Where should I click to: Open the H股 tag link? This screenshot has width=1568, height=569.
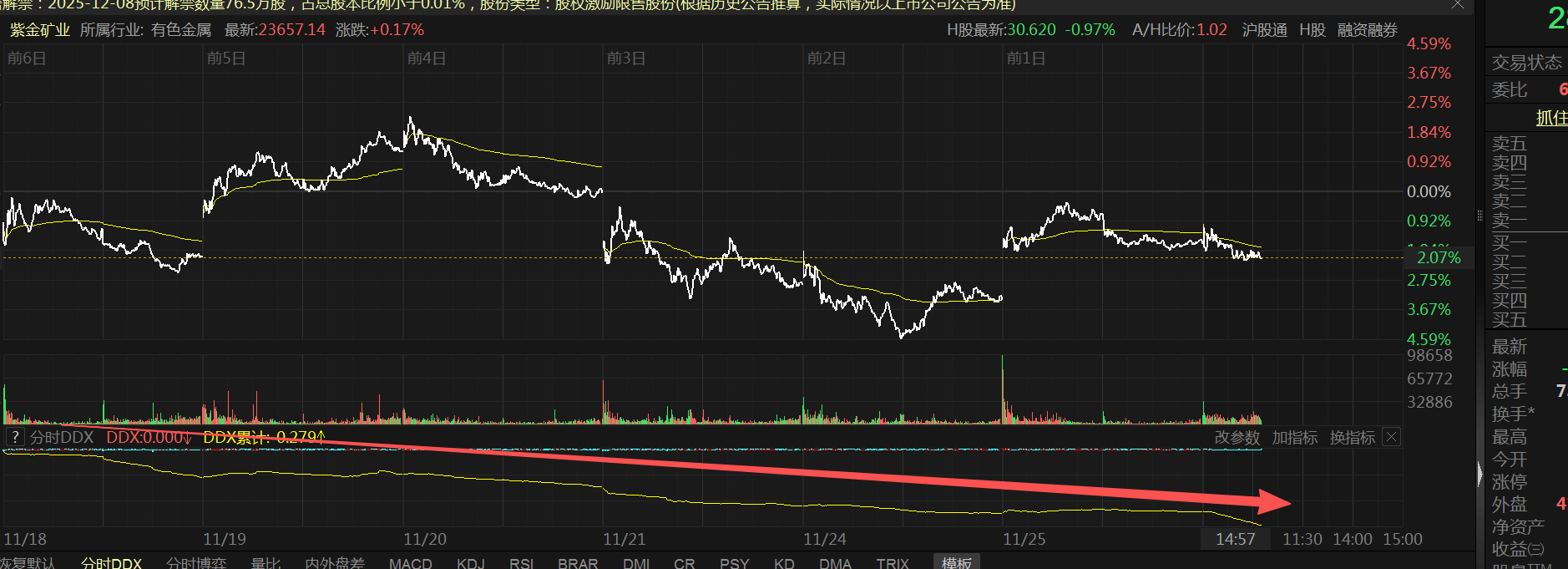[1313, 30]
